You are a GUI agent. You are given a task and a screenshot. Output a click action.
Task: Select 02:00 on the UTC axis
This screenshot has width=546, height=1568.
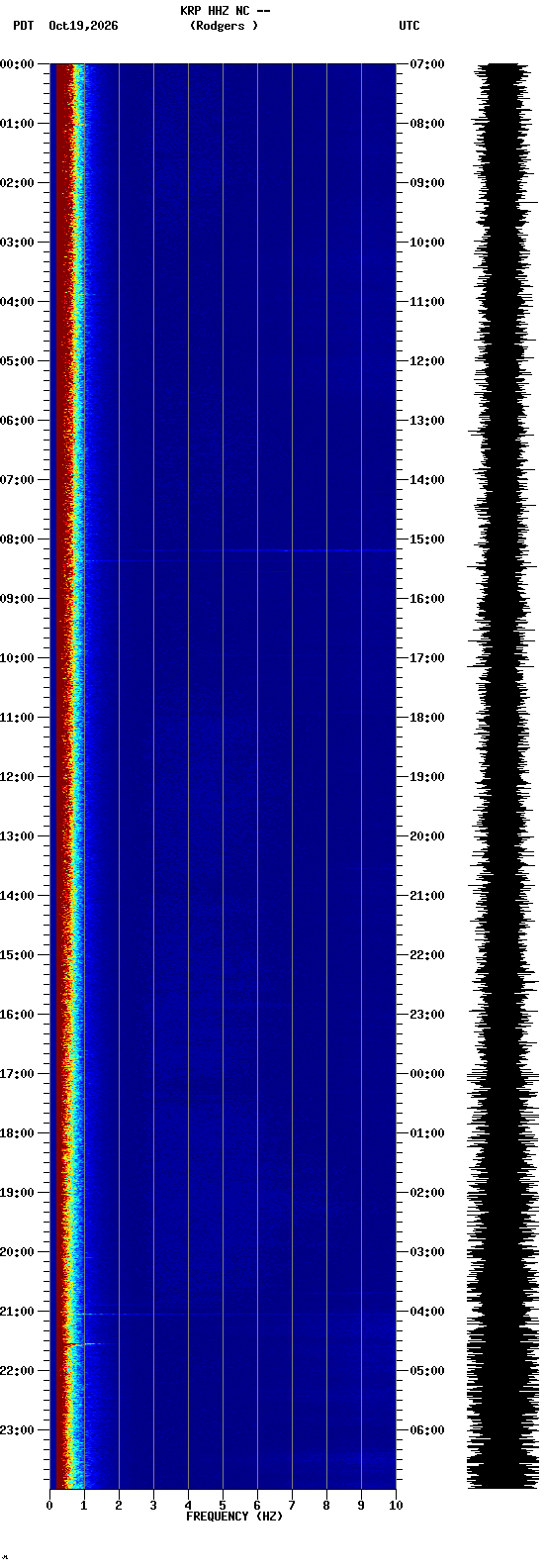427,1193
